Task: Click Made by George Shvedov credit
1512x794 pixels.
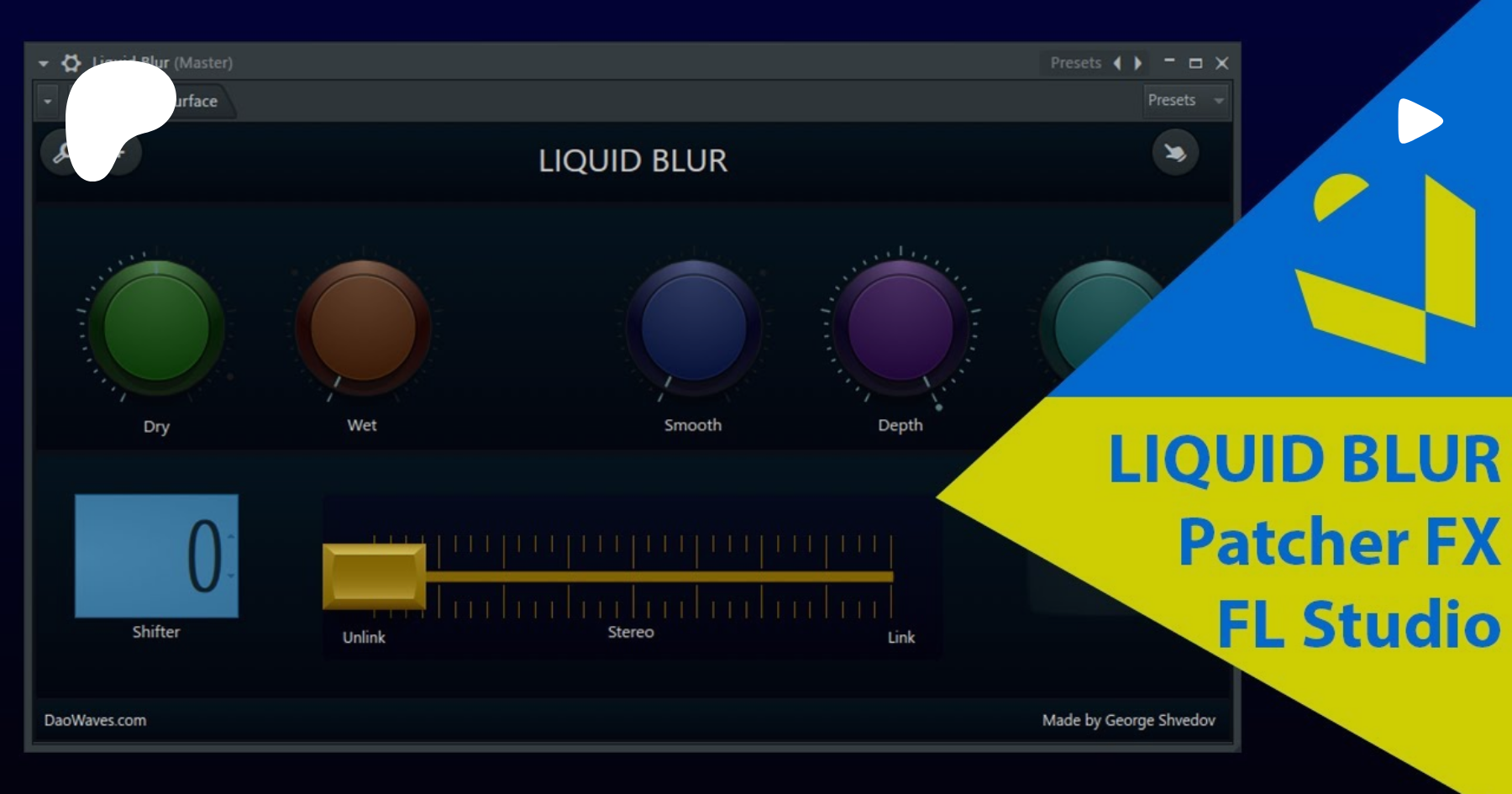Action: 1128,720
